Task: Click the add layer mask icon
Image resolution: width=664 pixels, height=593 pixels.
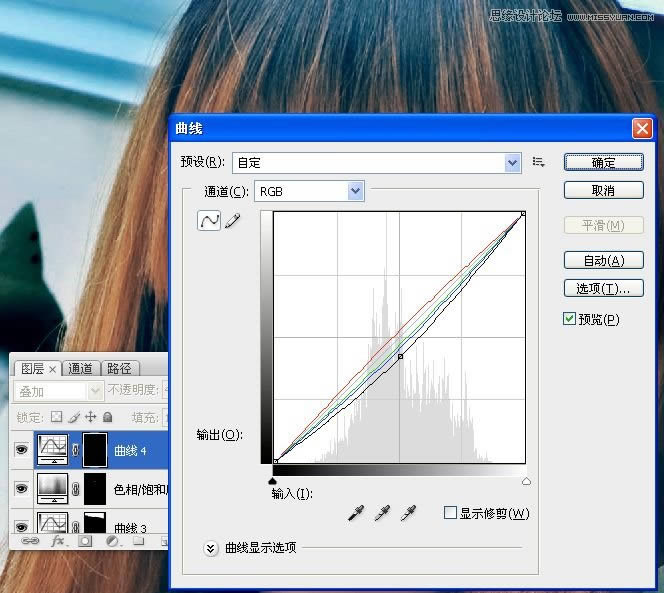Action: 85,541
